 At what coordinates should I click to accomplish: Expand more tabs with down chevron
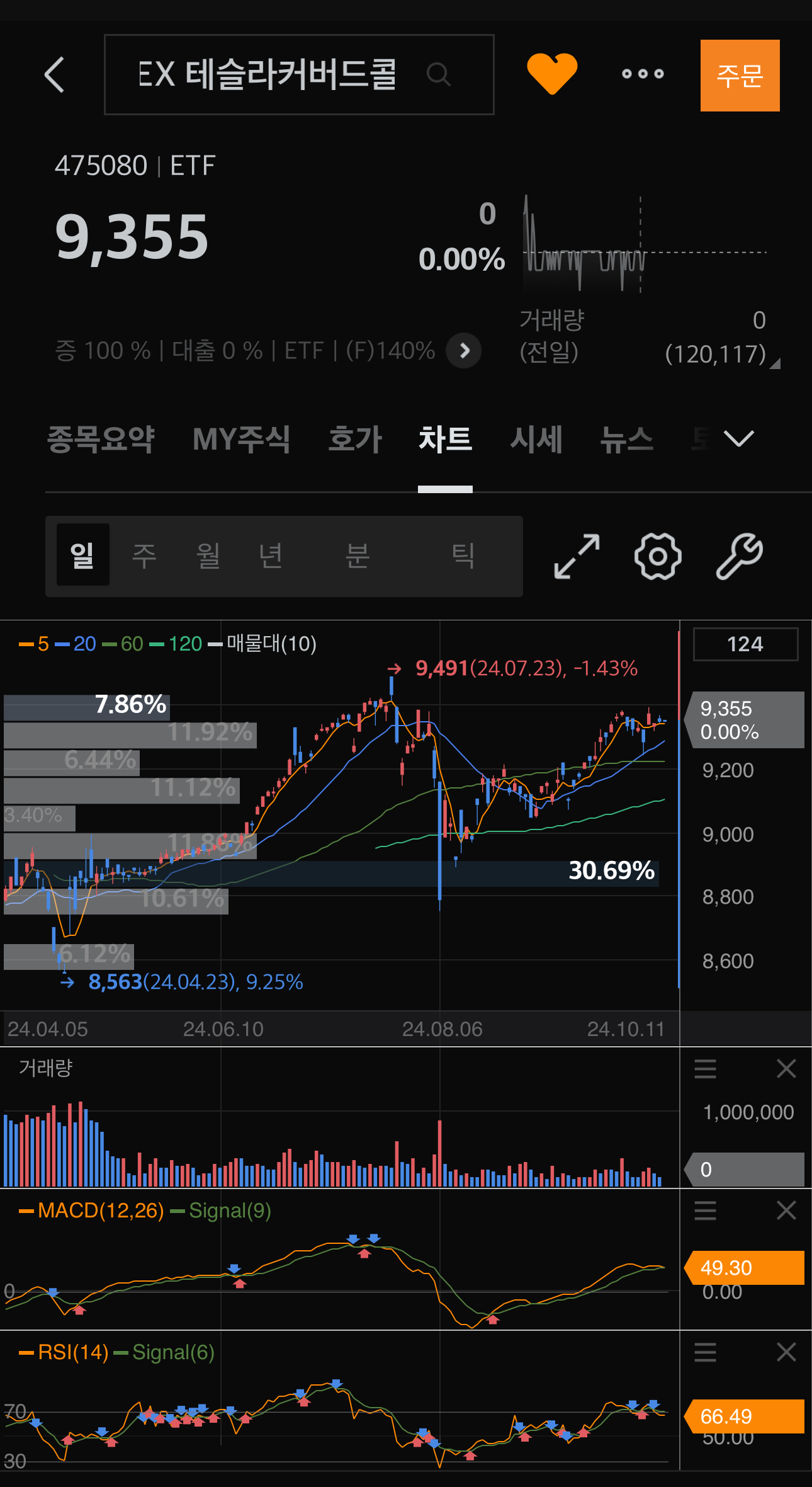[739, 438]
